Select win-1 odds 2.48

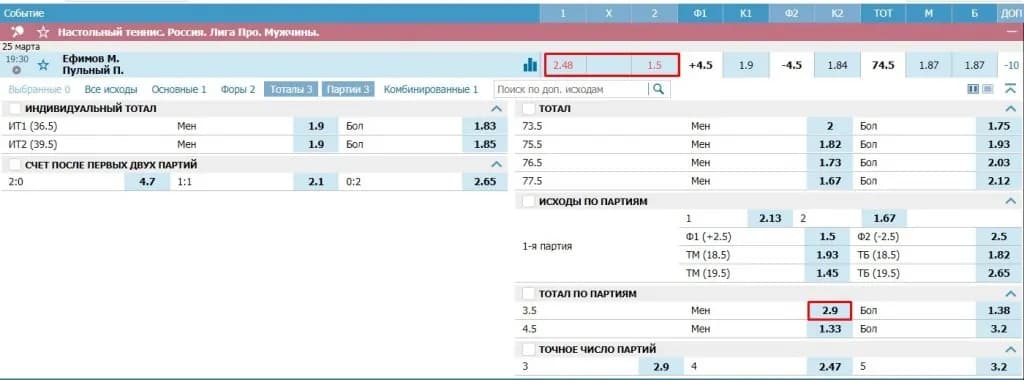[x=563, y=65]
